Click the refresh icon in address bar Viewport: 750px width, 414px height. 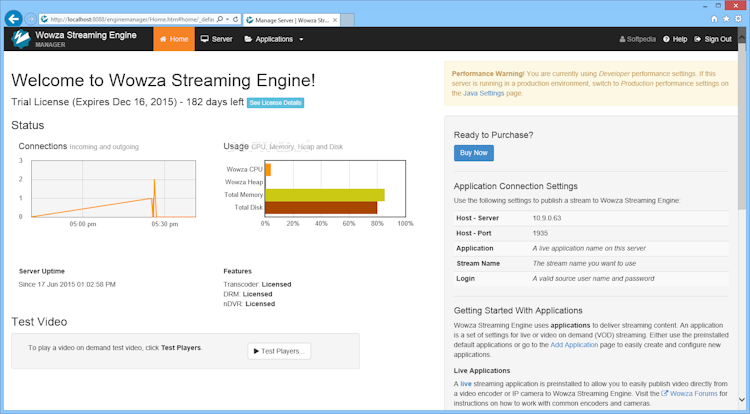[235, 19]
